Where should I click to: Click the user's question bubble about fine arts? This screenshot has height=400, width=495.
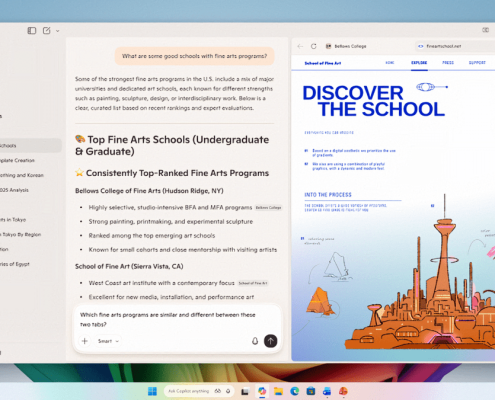(195, 56)
